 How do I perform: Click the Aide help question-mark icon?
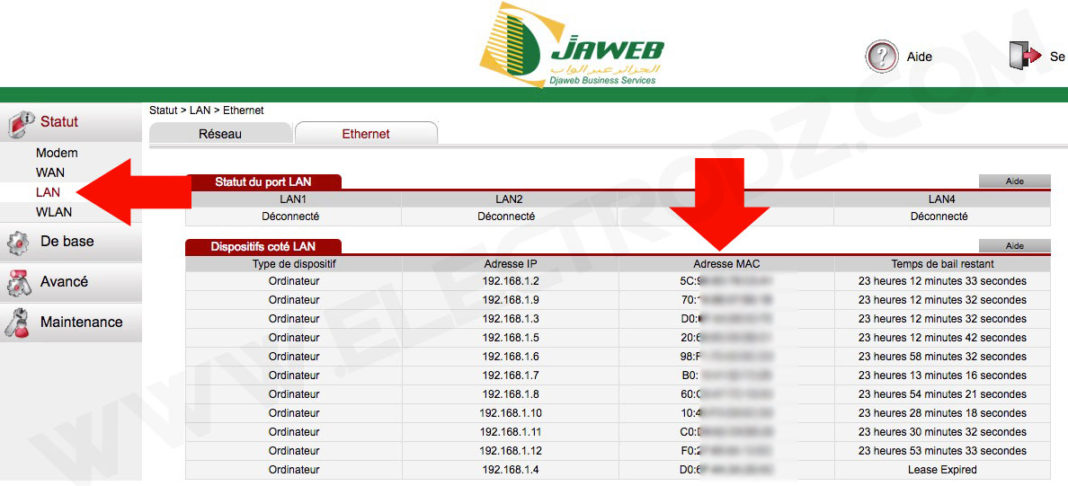(x=881, y=56)
